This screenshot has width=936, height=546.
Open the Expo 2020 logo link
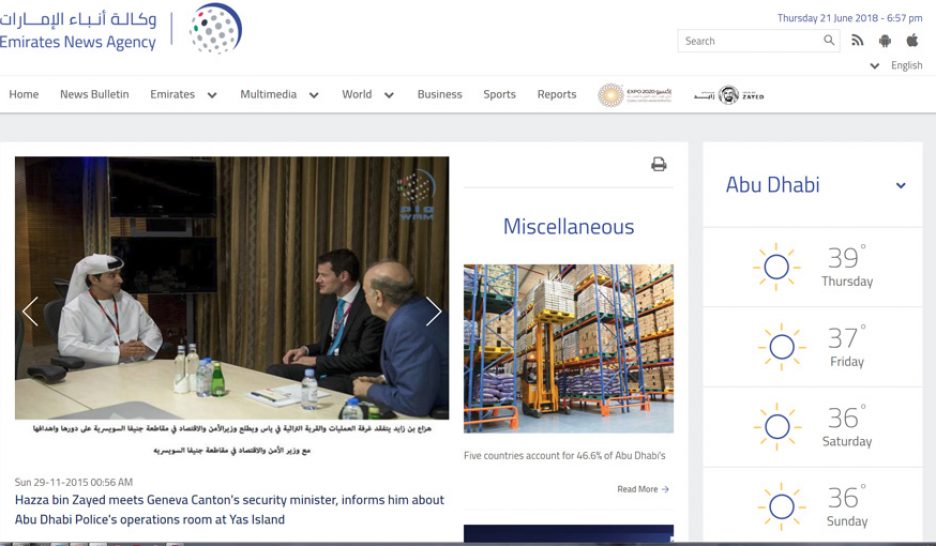pos(635,95)
